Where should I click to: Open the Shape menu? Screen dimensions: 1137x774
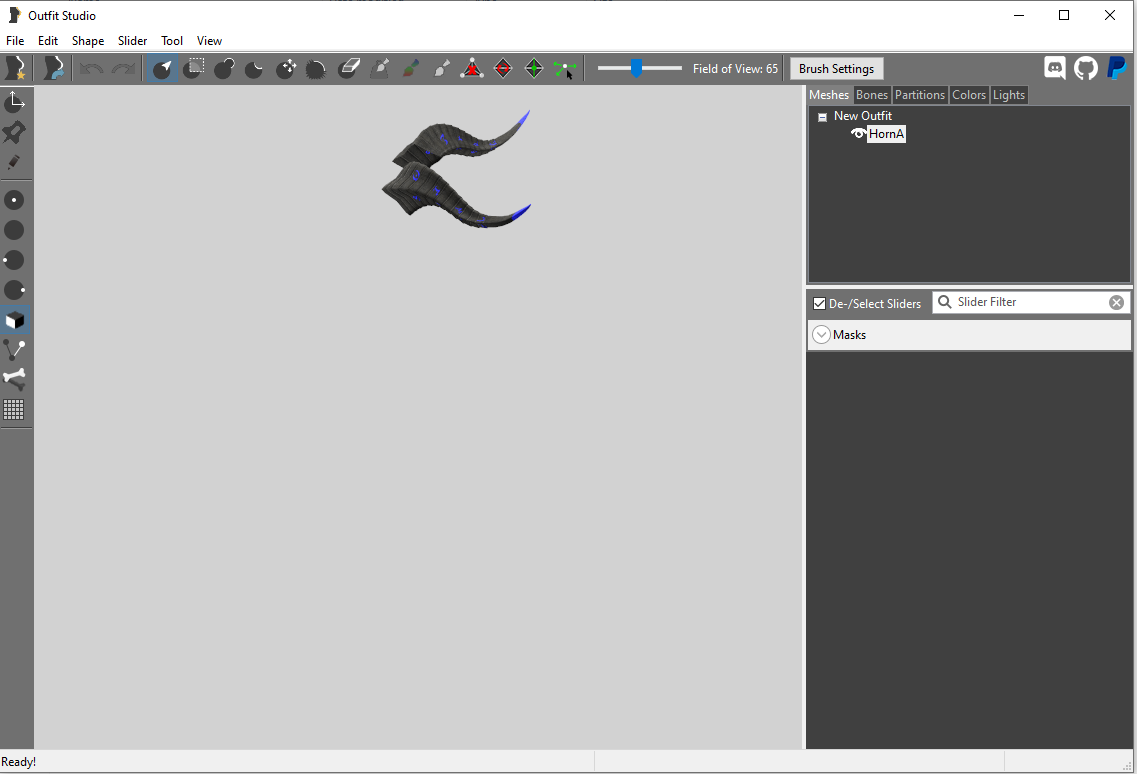pyautogui.click(x=88, y=41)
